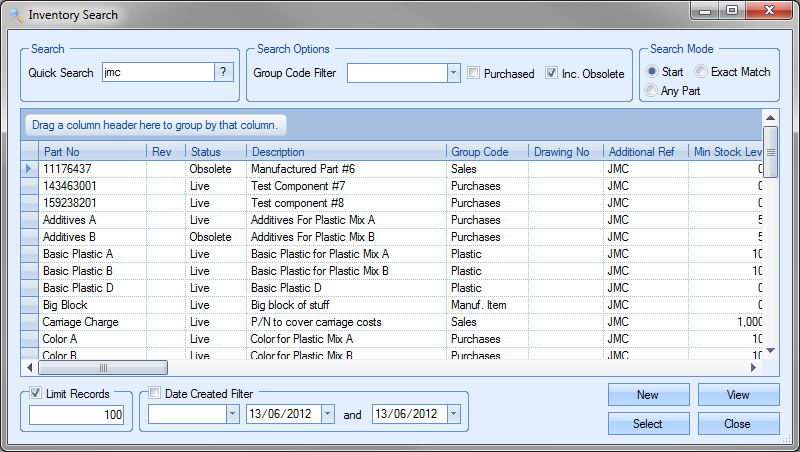Click the row selector arrow for part 11176437

(x=29, y=169)
